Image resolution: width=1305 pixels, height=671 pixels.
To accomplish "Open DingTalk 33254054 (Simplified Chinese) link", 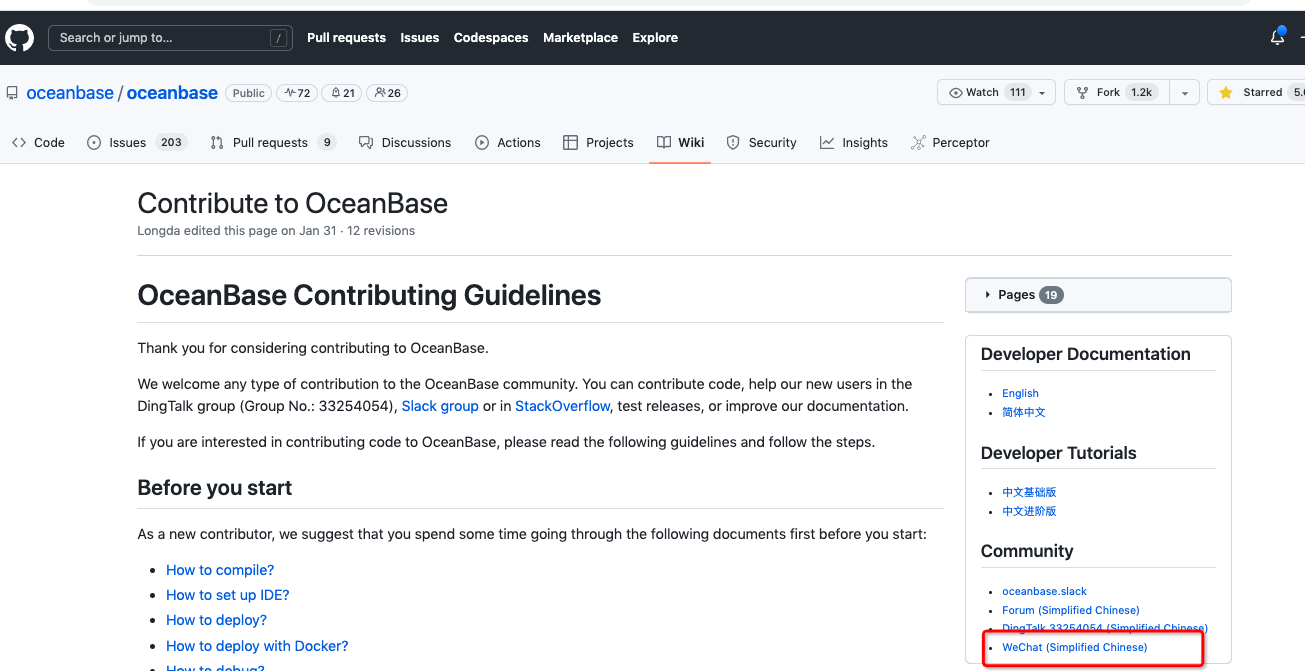I will 1105,628.
